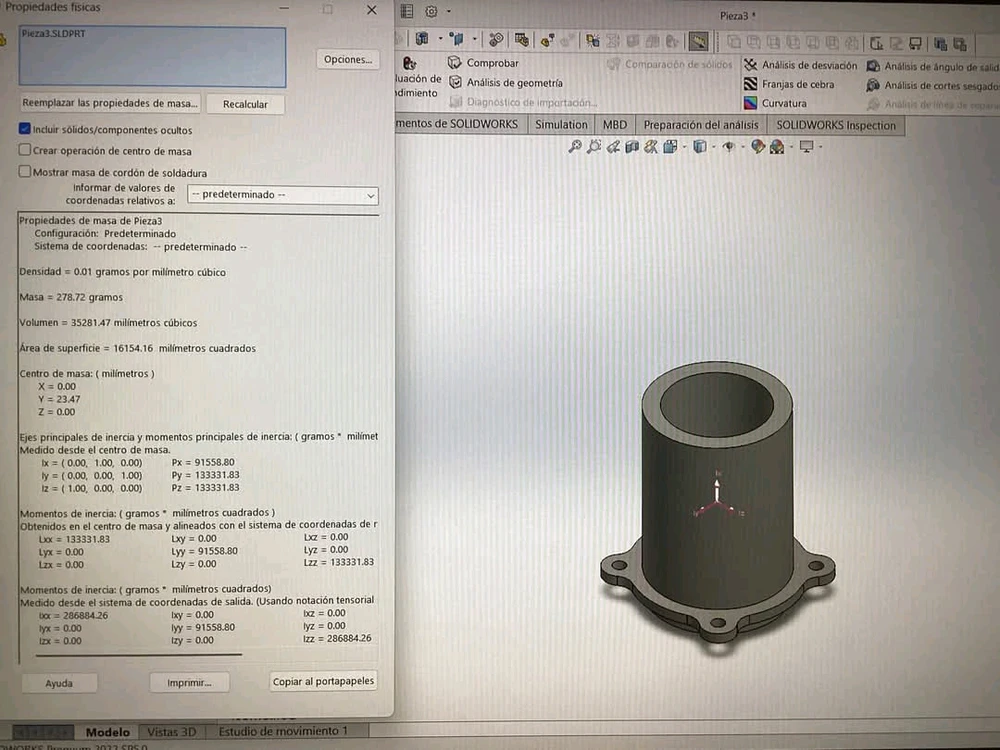Click the horizontal scrollbar under inertia results

pyautogui.click(x=138, y=655)
